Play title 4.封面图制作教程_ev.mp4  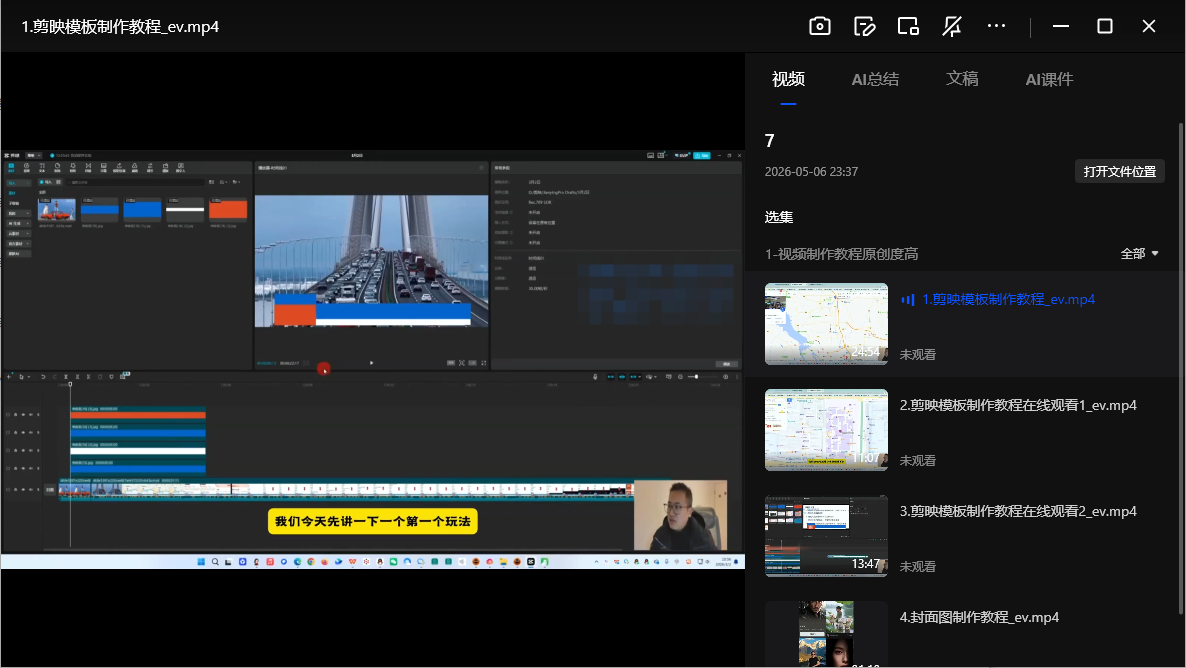980,617
